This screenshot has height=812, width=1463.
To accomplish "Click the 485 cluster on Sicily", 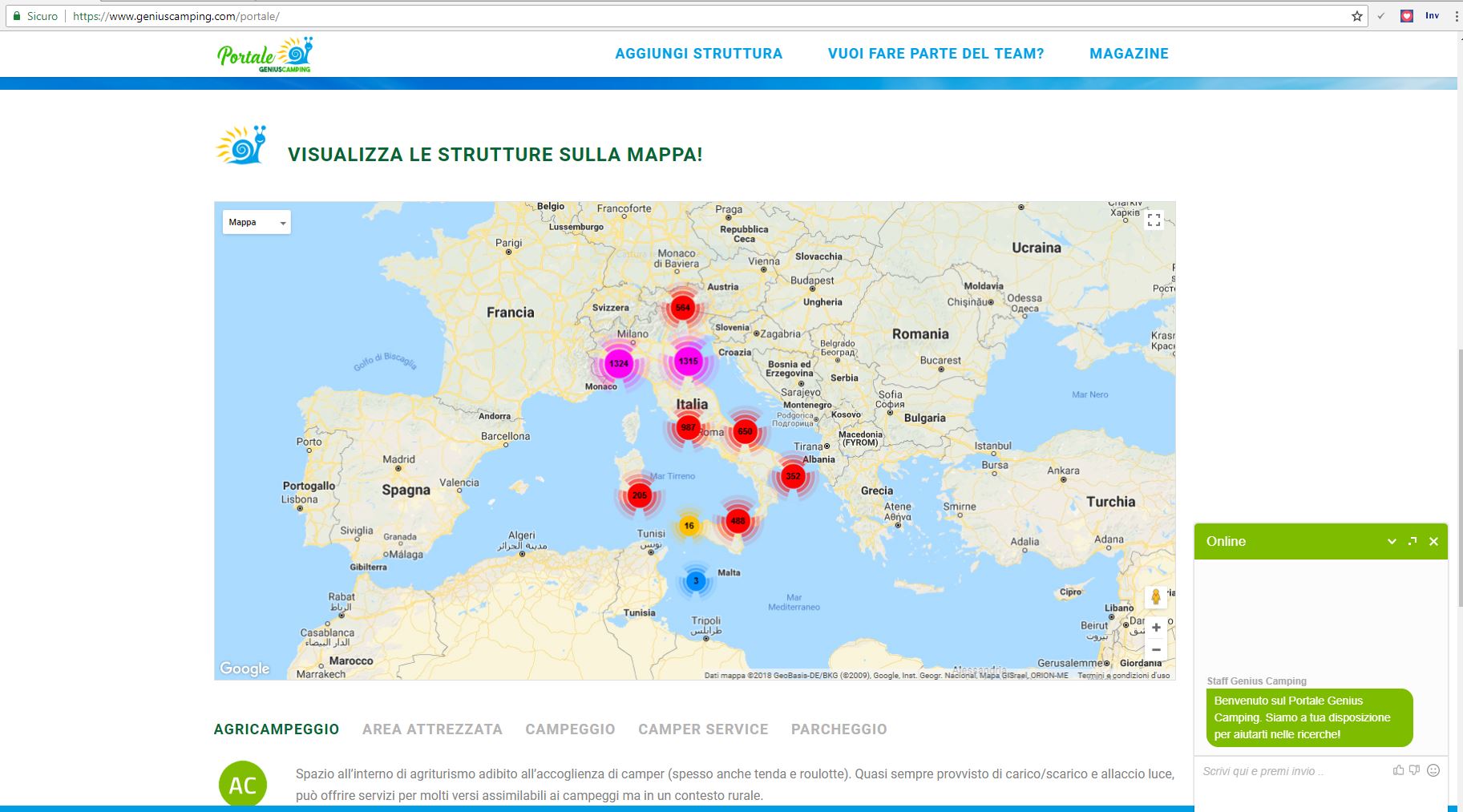I will pos(738,521).
